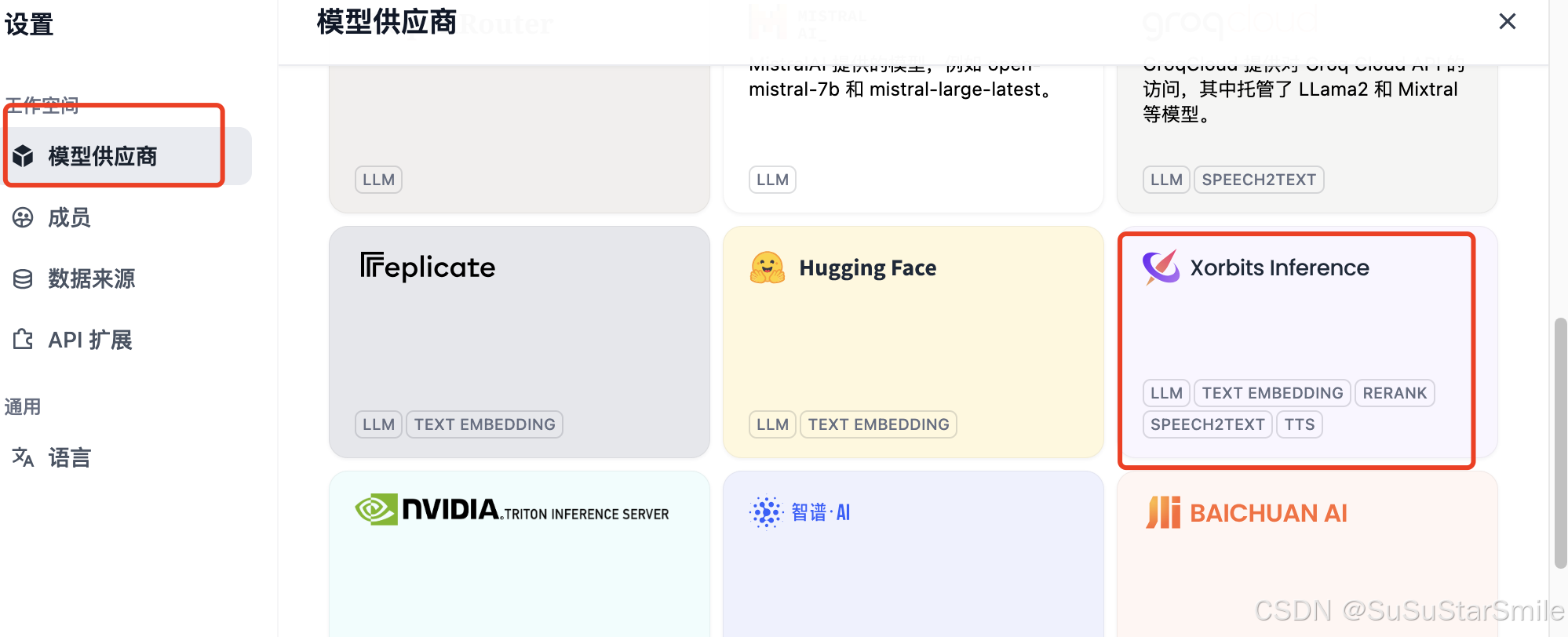This screenshot has width=1568, height=637.
Task: Click the Replicate logo
Action: pos(428,268)
